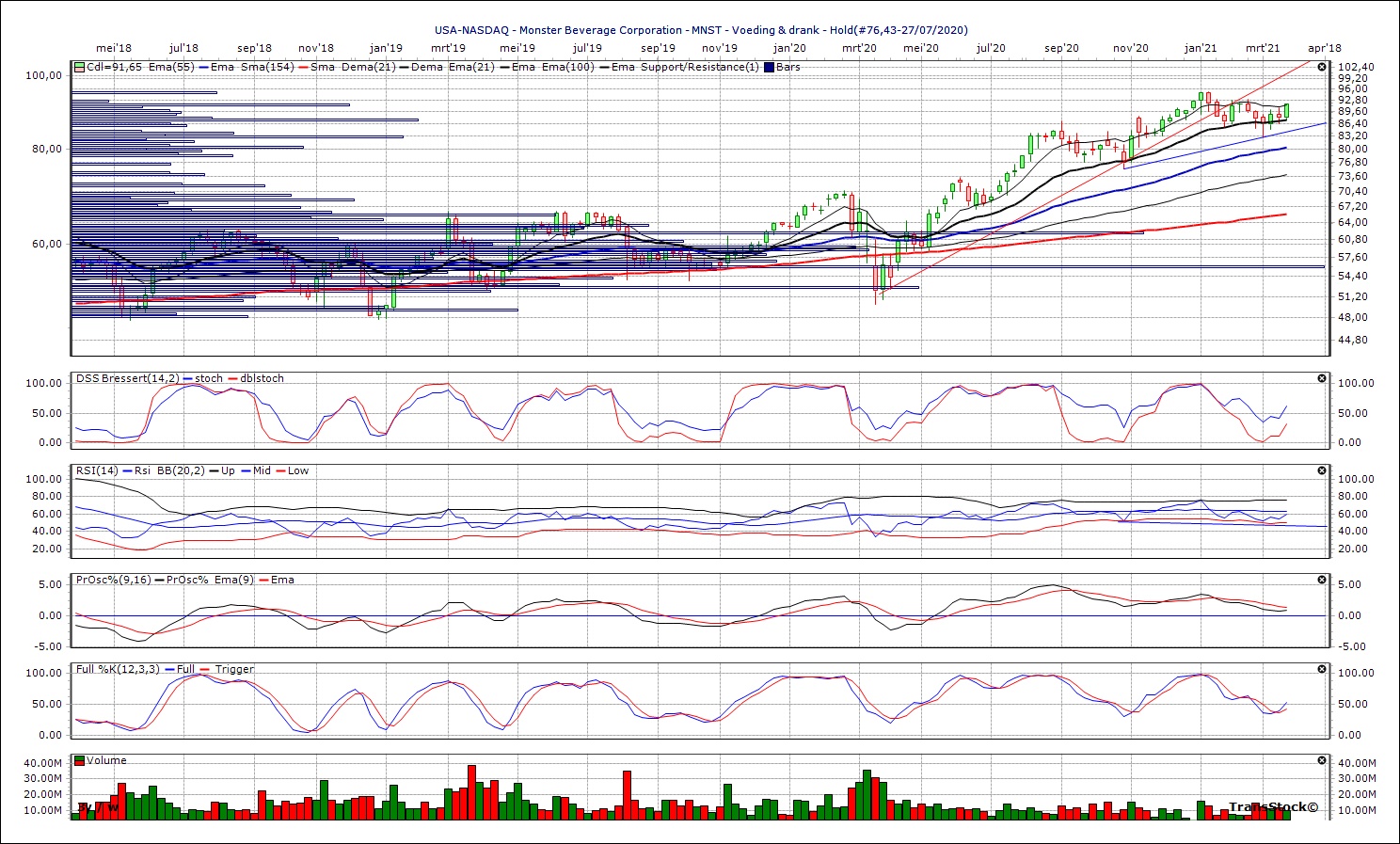The width and height of the screenshot is (1400, 844).
Task: Click the green candle swatch beside Cdl=91,65
Action: [80, 67]
